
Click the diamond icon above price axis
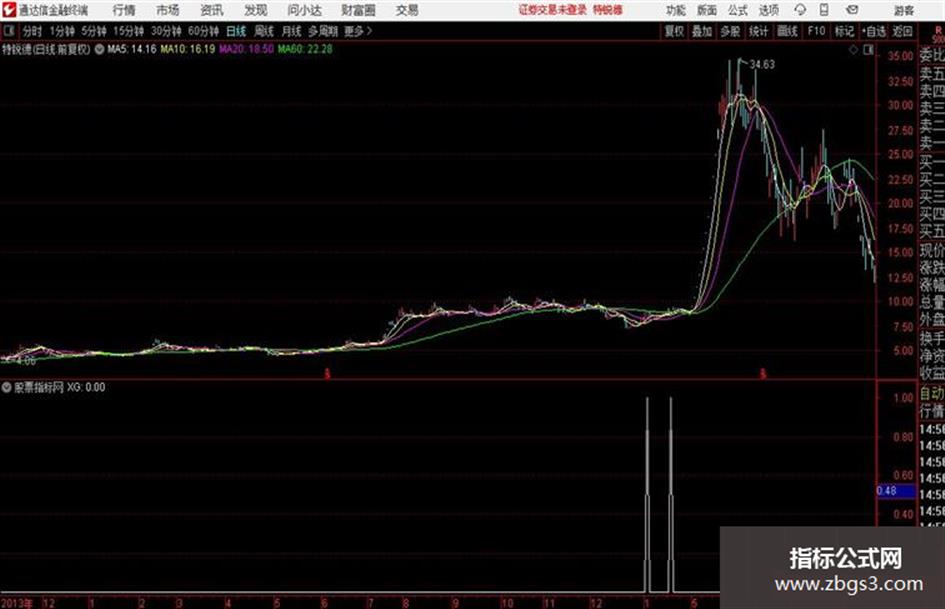(x=853, y=50)
